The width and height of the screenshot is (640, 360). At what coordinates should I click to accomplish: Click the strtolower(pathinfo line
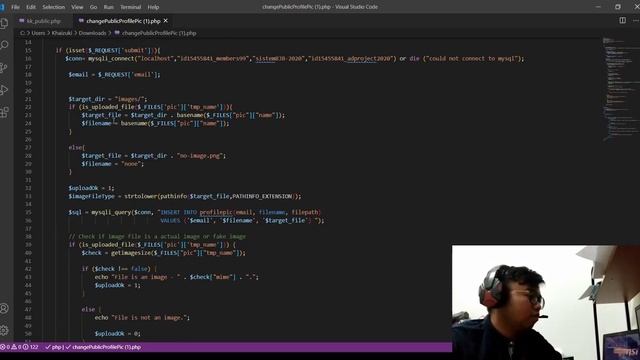pos(184,196)
